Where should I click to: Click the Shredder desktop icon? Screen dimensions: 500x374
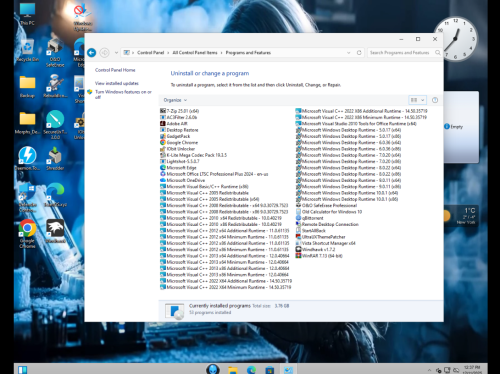pos(55,159)
